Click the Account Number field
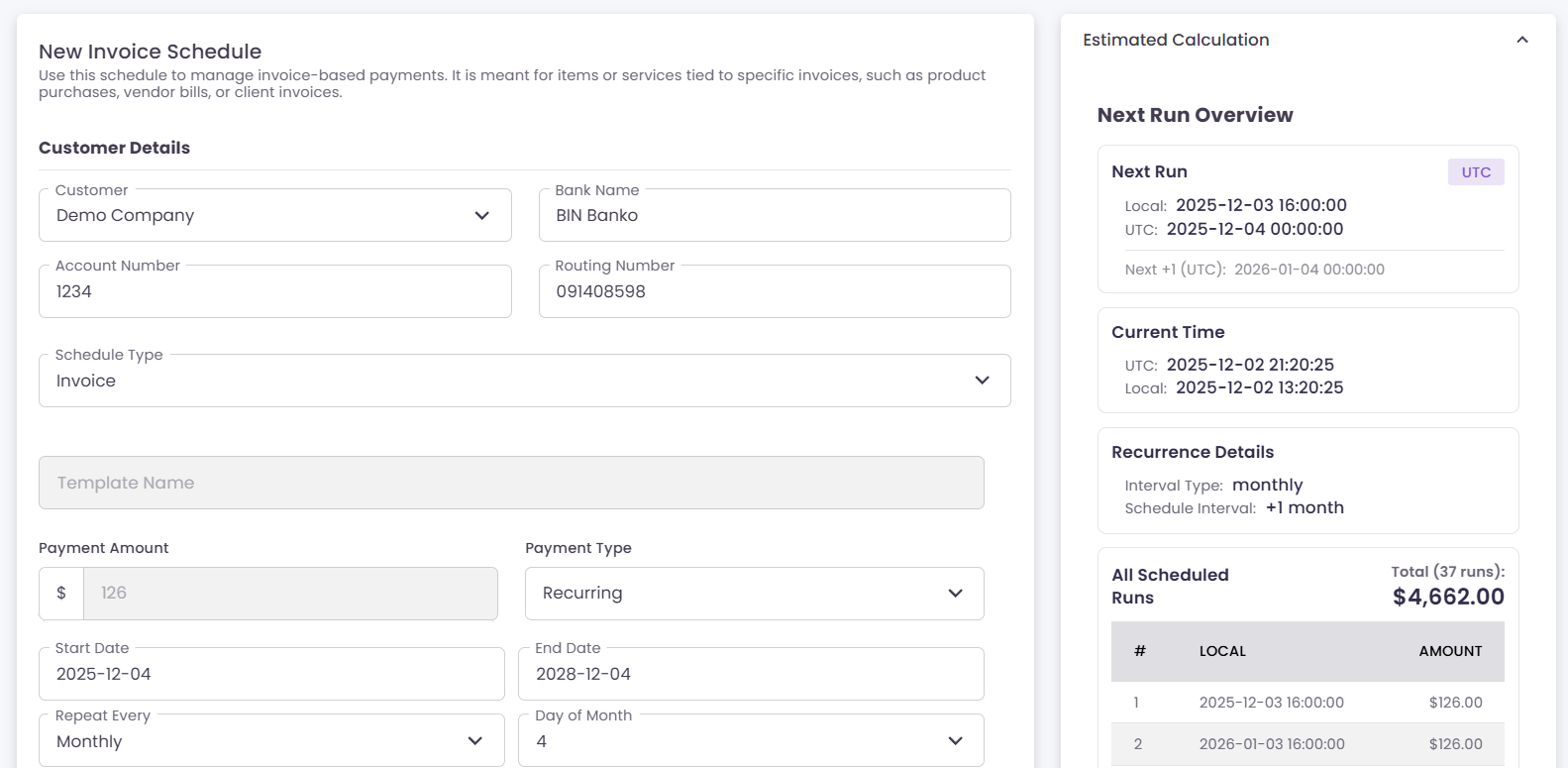 point(274,292)
